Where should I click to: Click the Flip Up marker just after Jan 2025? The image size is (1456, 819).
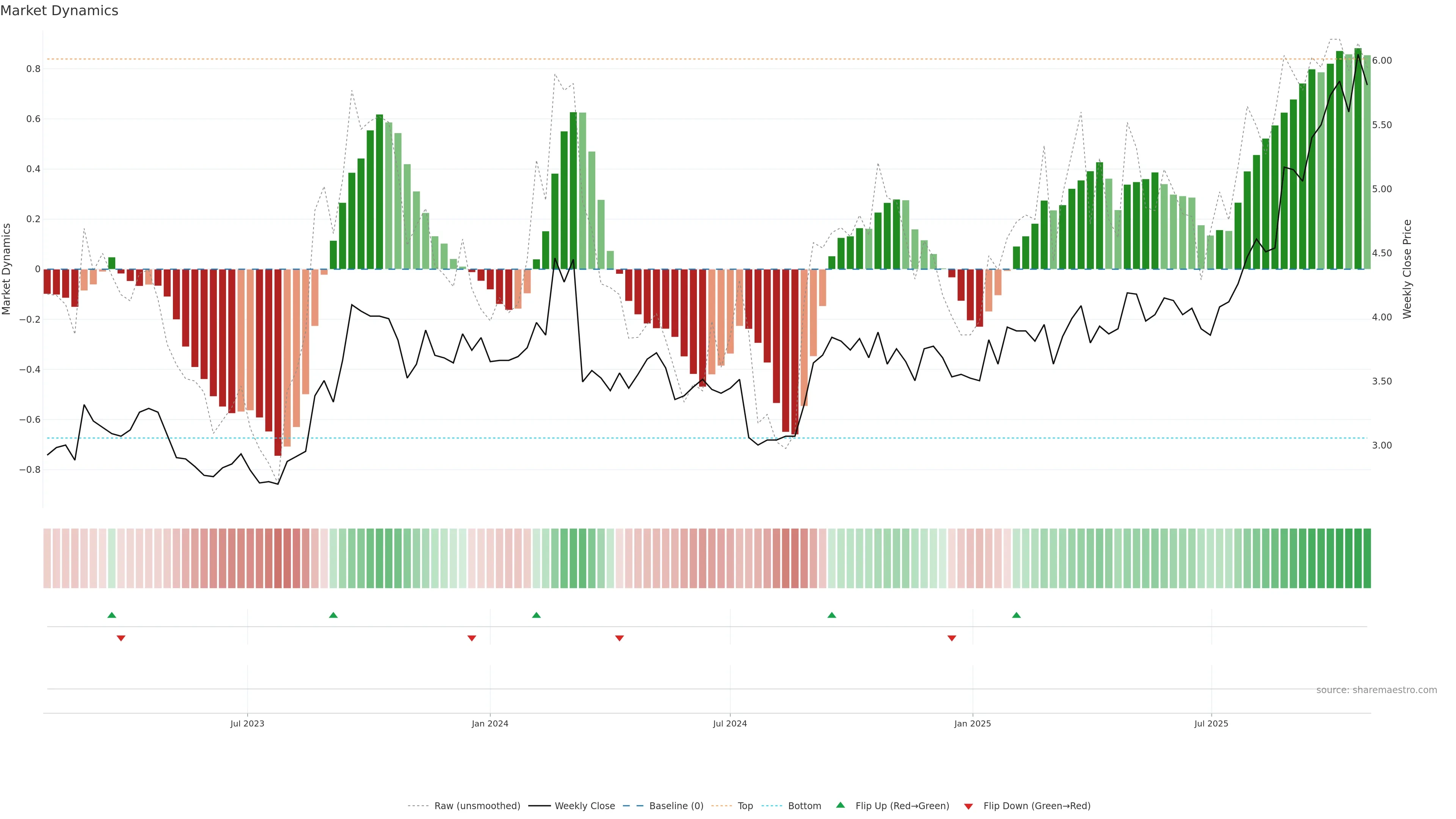[x=1016, y=615]
